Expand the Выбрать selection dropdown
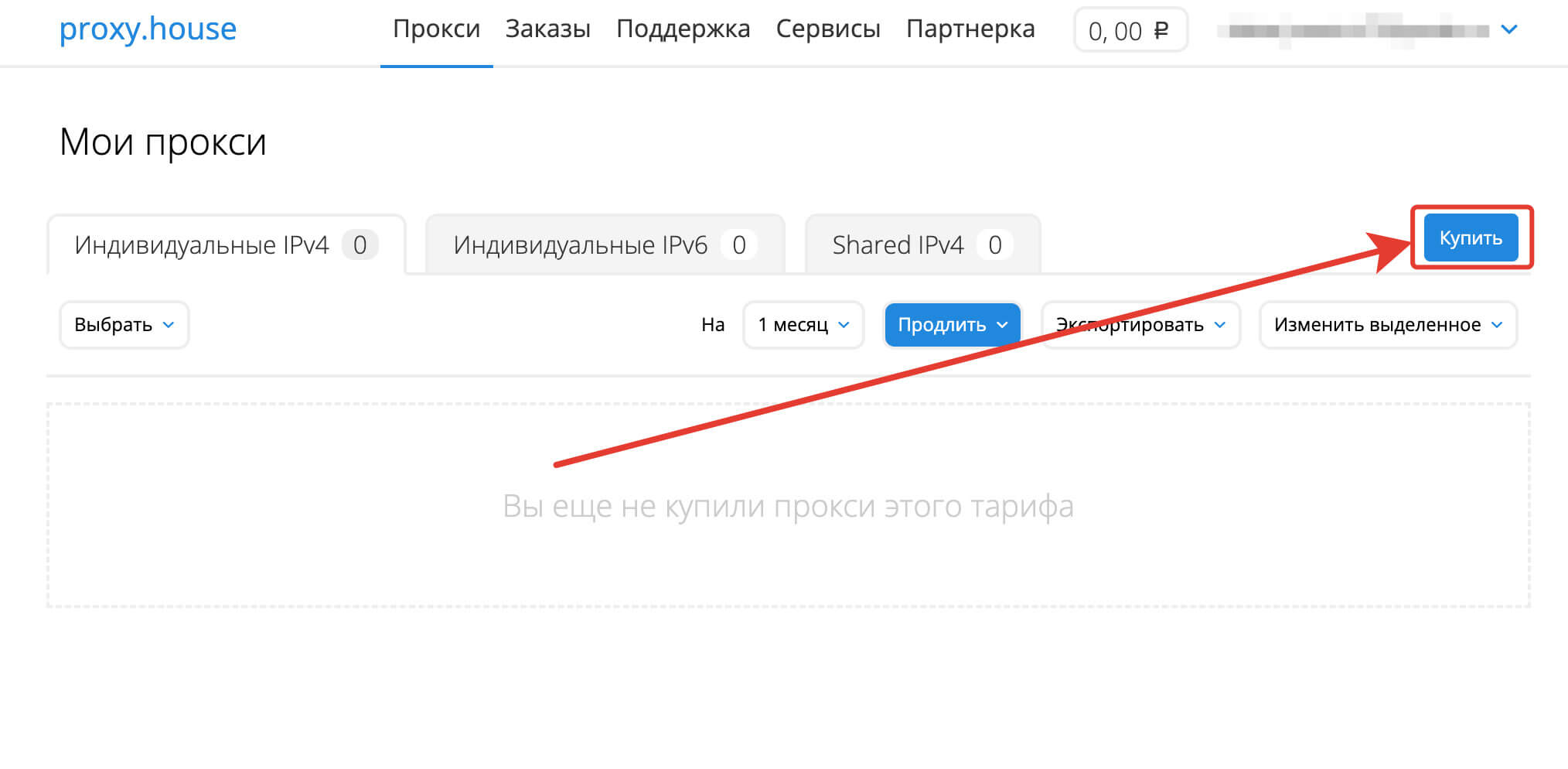The image size is (1568, 769). click(123, 325)
